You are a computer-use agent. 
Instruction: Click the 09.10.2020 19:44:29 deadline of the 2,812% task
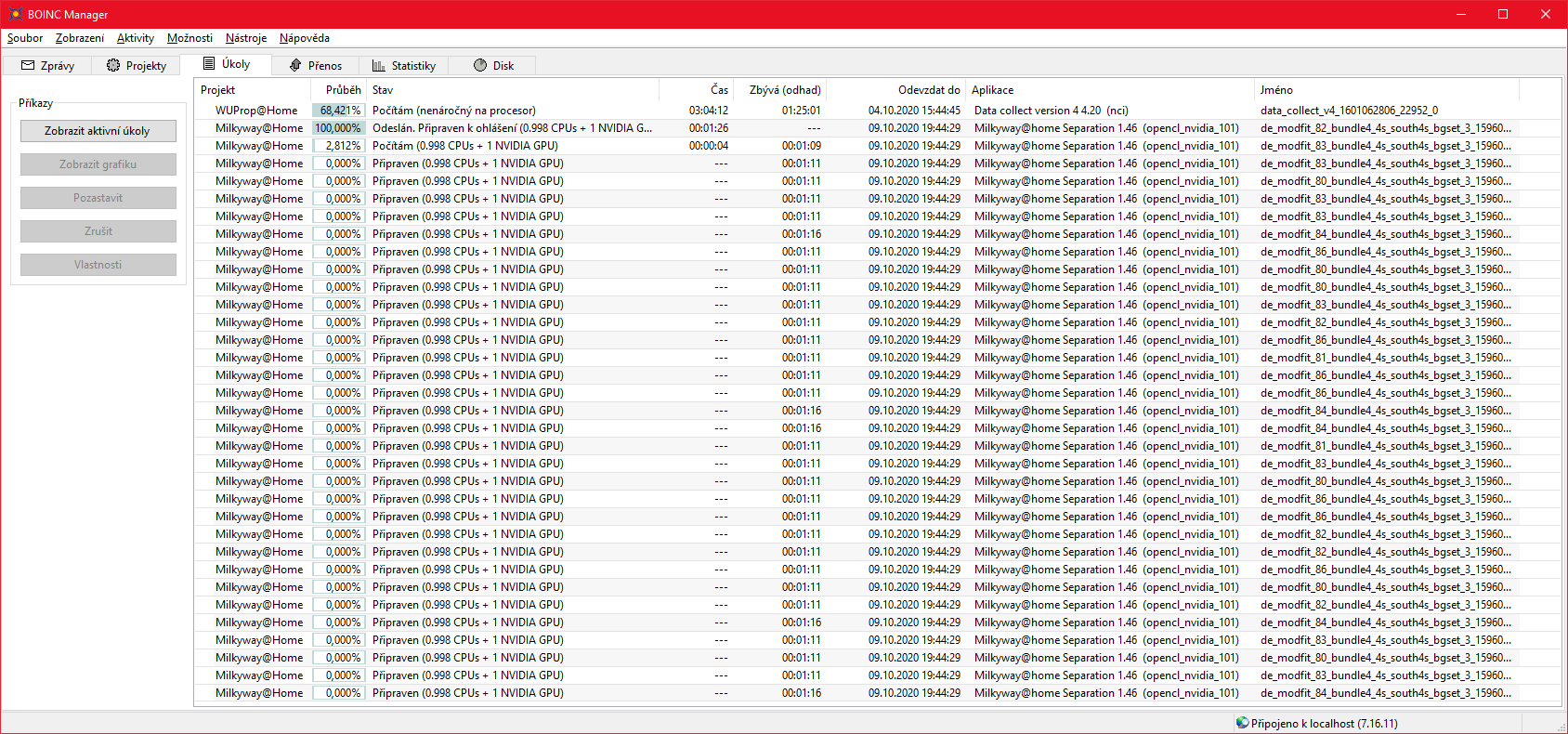(914, 146)
